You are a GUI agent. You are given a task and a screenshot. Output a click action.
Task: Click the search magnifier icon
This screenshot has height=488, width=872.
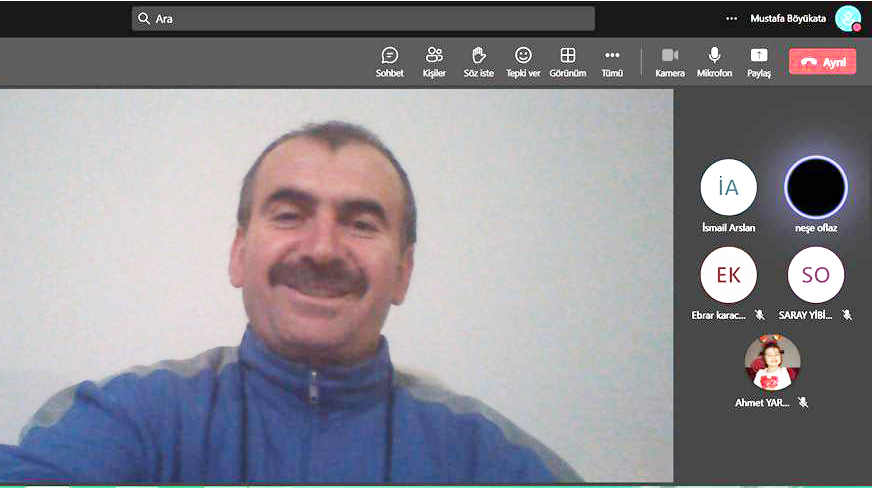click(x=144, y=18)
